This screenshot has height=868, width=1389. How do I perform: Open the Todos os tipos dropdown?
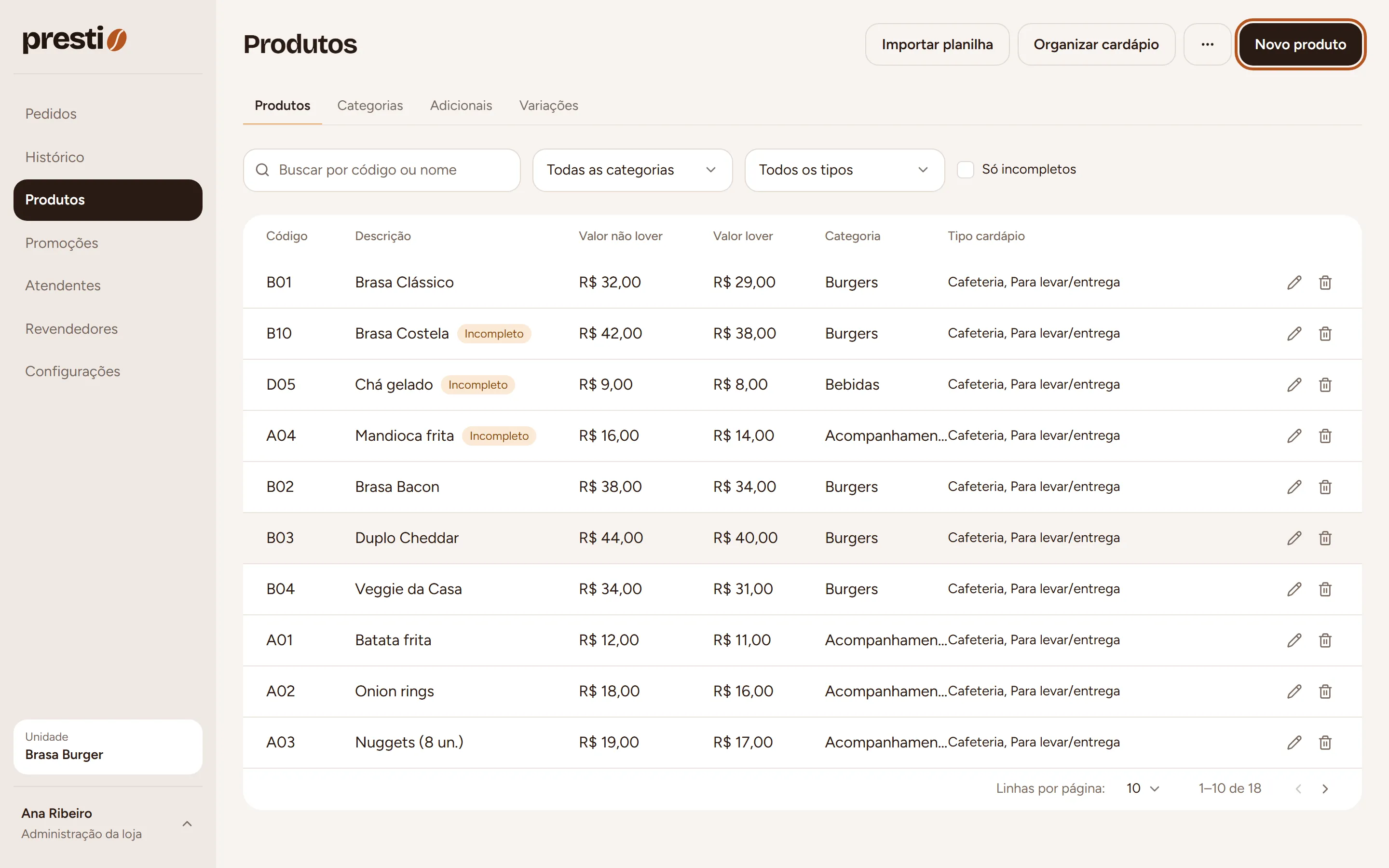coord(844,170)
